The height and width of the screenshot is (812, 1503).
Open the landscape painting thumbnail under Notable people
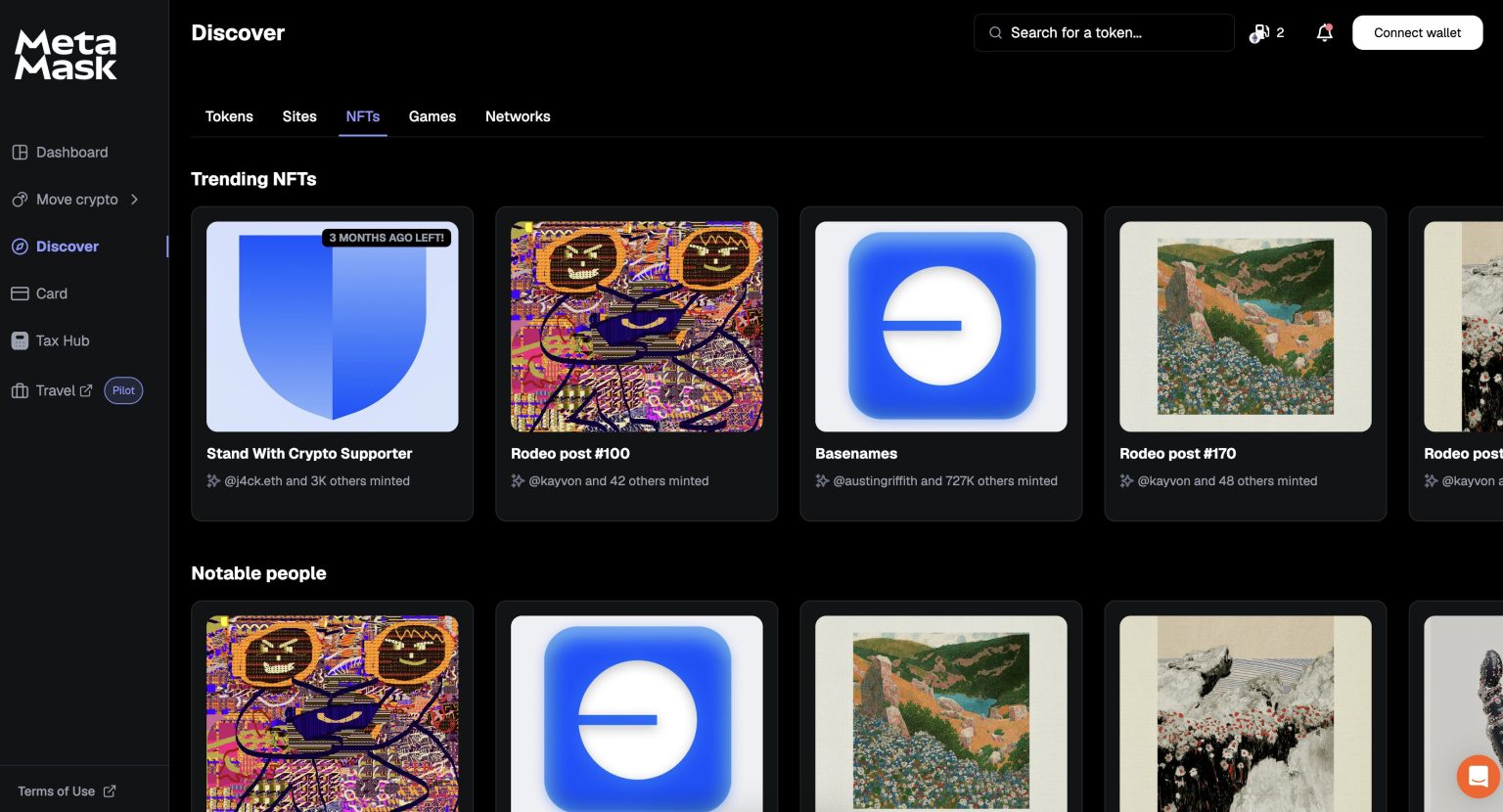tap(941, 713)
